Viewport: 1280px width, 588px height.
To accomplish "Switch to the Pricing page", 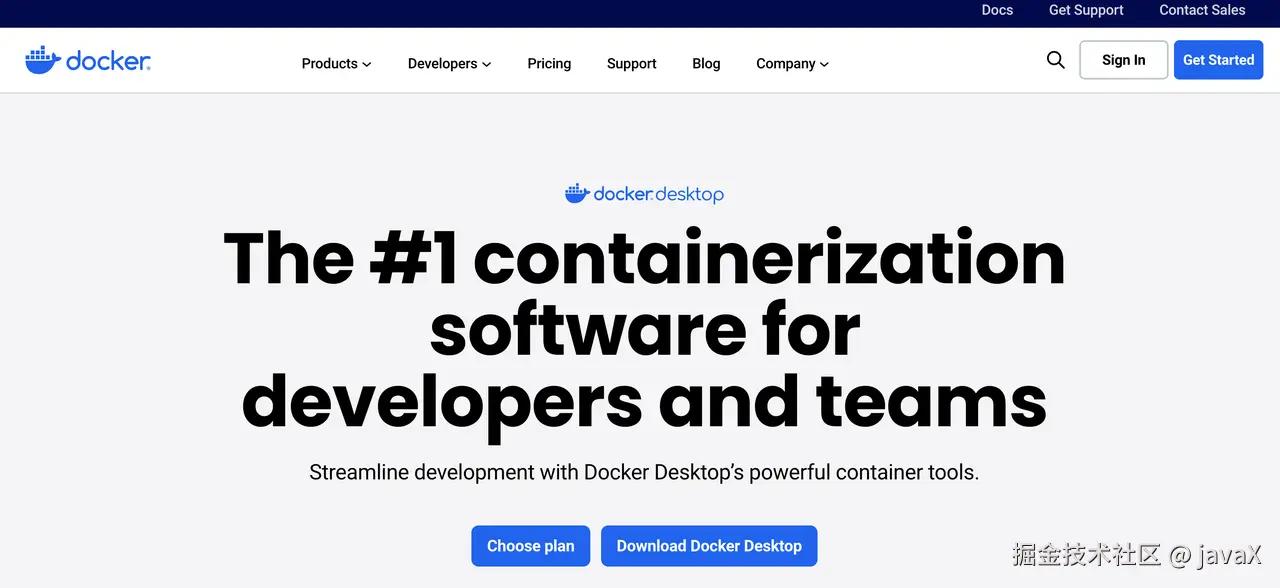I will 548,63.
